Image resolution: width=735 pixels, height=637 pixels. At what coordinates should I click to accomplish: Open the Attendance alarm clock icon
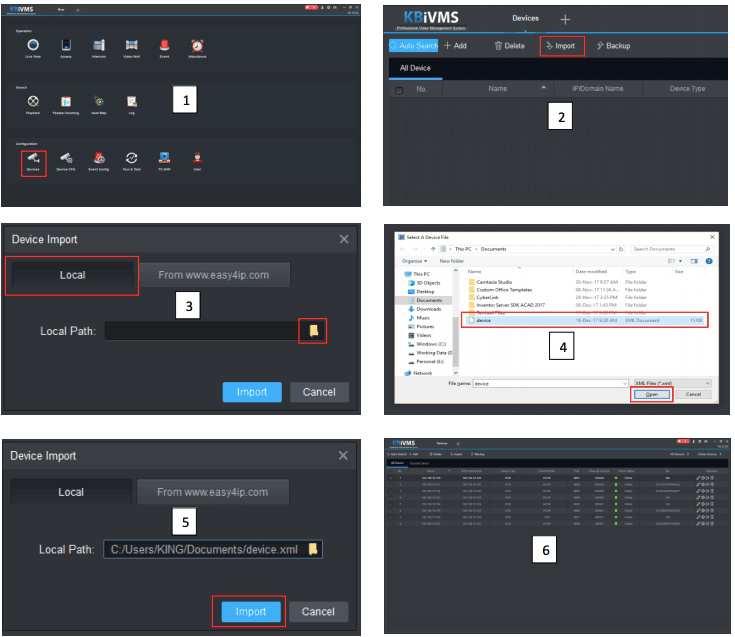pos(197,45)
